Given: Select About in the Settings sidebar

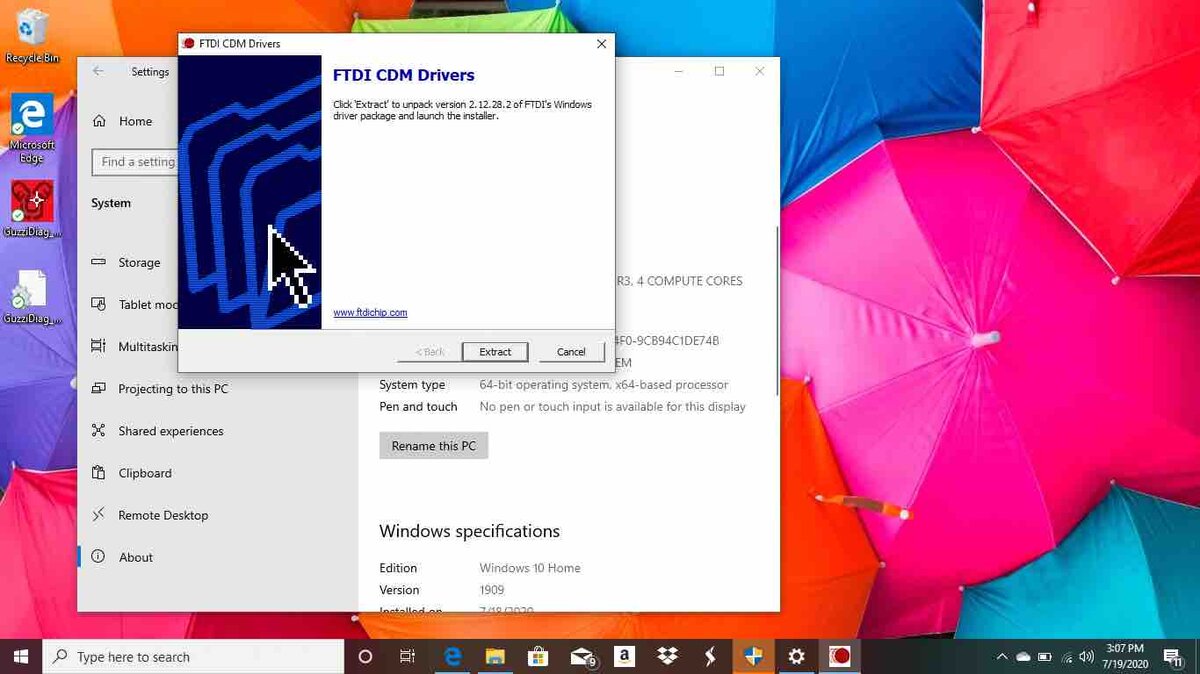Looking at the screenshot, I should [136, 557].
